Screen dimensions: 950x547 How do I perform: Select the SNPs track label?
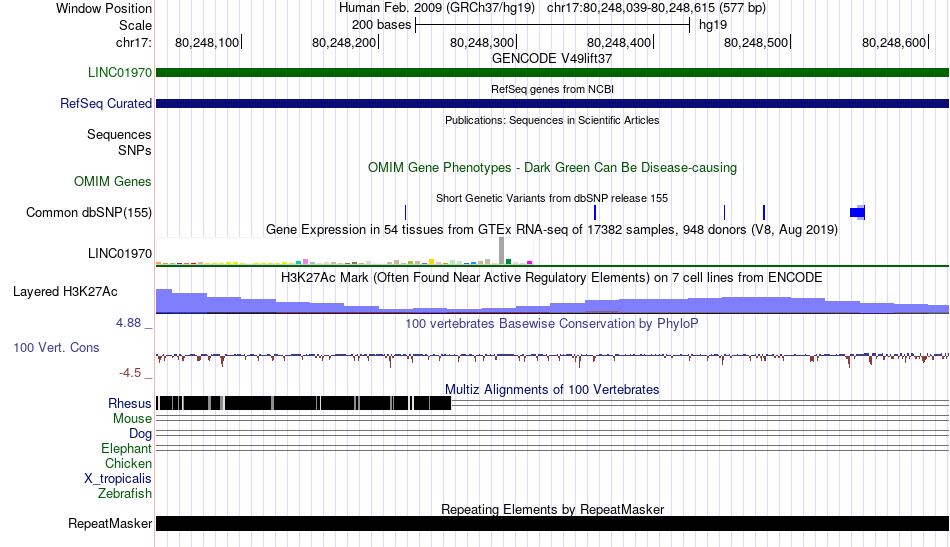click(135, 150)
